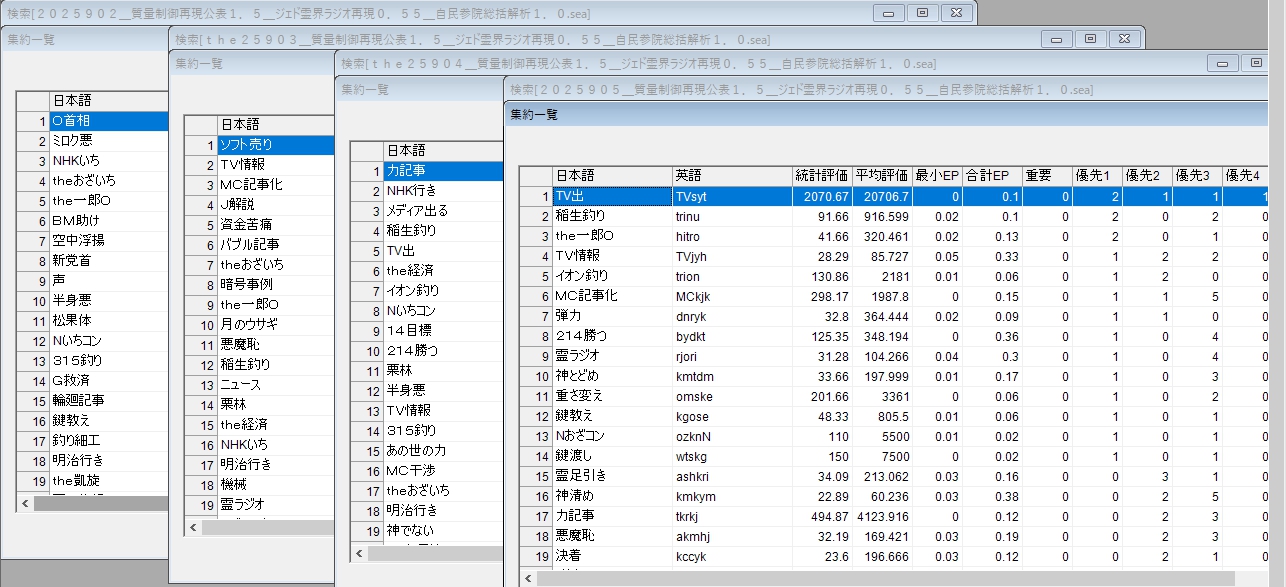Sort by the 統計評価 column header

(821, 175)
